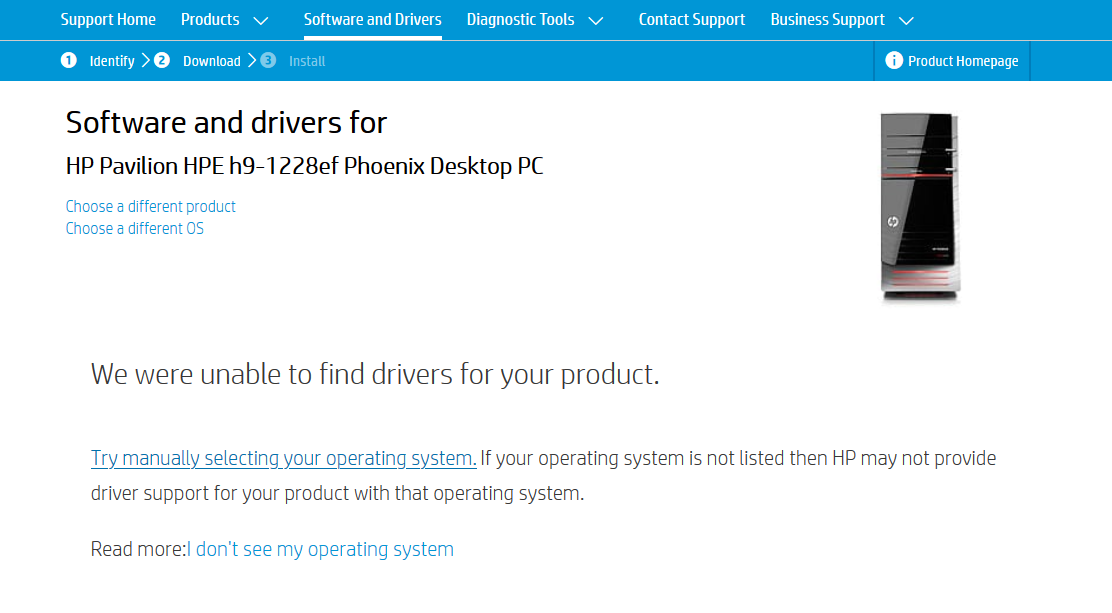Open I don't see my operating system
Screen dimensions: 1112x613
(322, 549)
